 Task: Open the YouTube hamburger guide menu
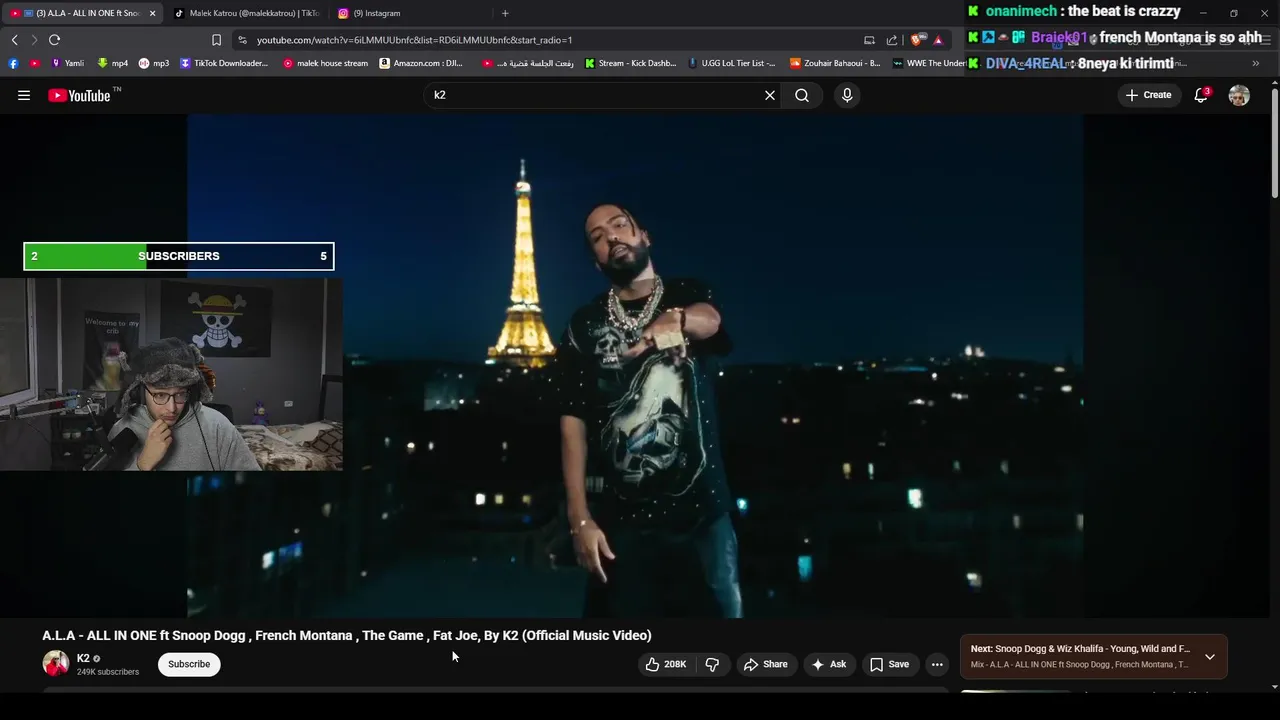[24, 95]
